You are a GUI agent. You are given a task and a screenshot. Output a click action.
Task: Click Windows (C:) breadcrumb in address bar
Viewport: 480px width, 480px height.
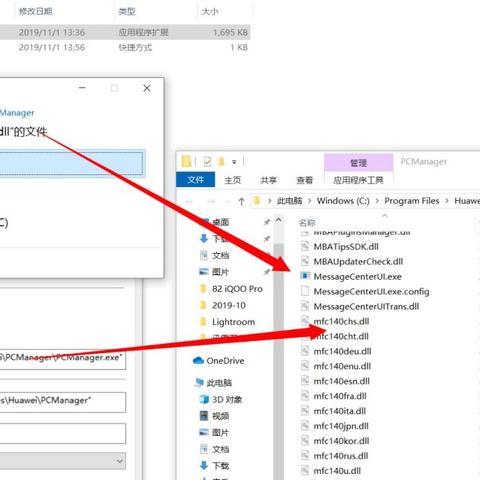point(343,201)
